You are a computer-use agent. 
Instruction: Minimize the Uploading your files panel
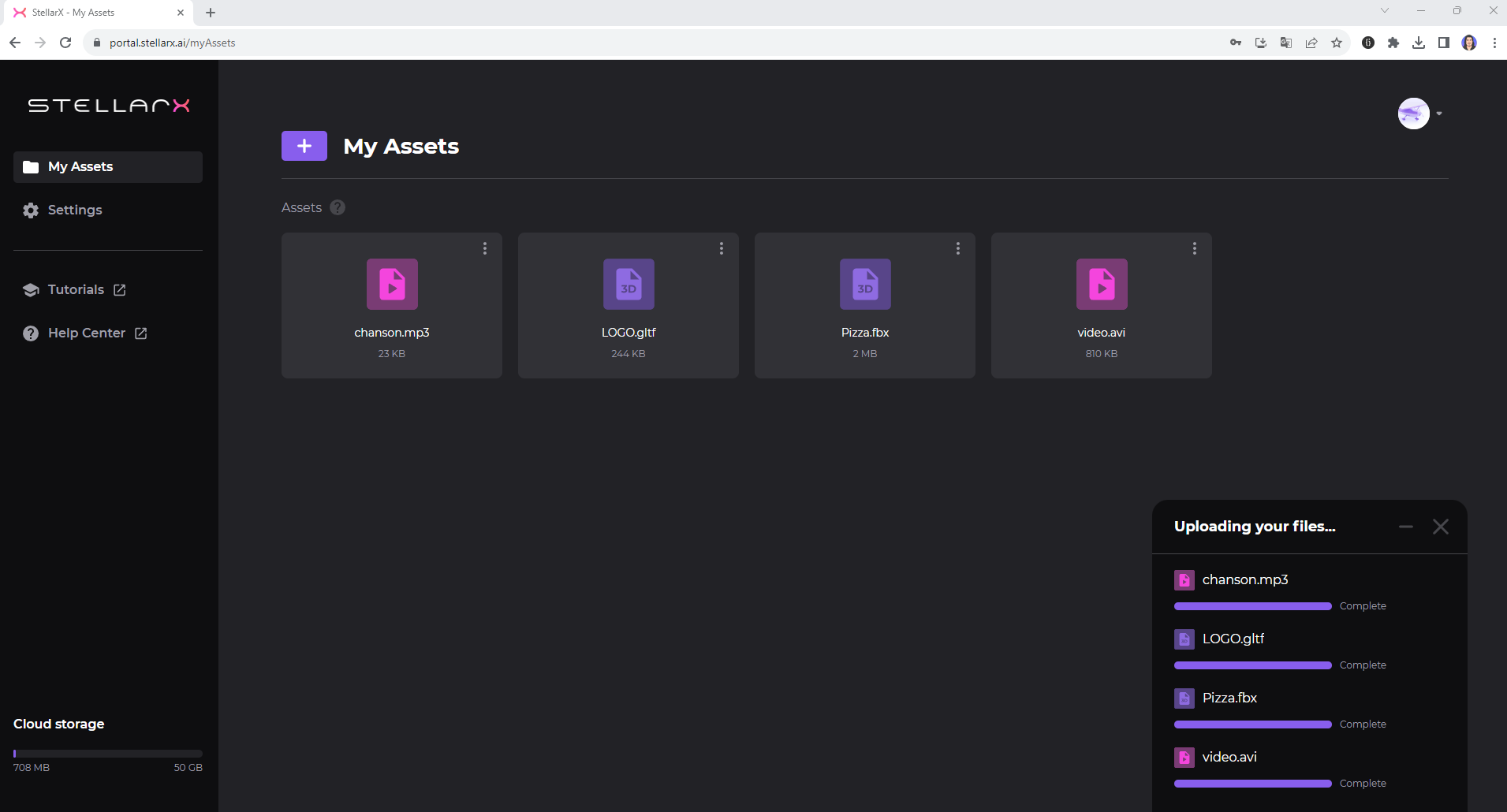coord(1404,527)
